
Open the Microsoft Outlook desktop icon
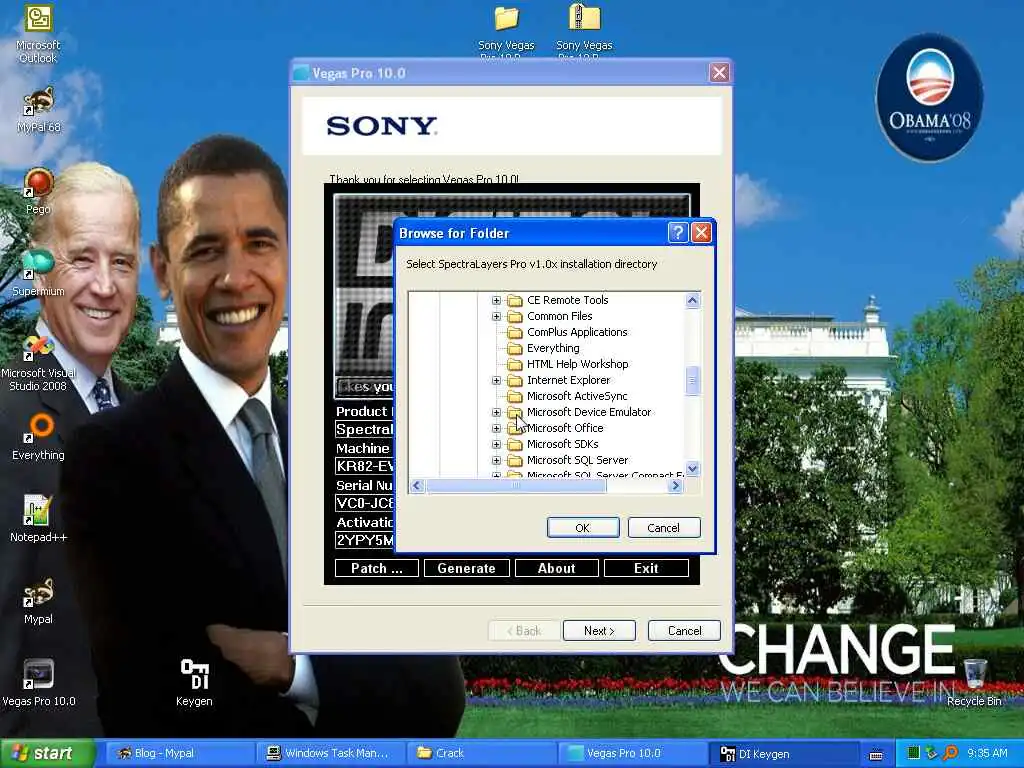tap(39, 33)
